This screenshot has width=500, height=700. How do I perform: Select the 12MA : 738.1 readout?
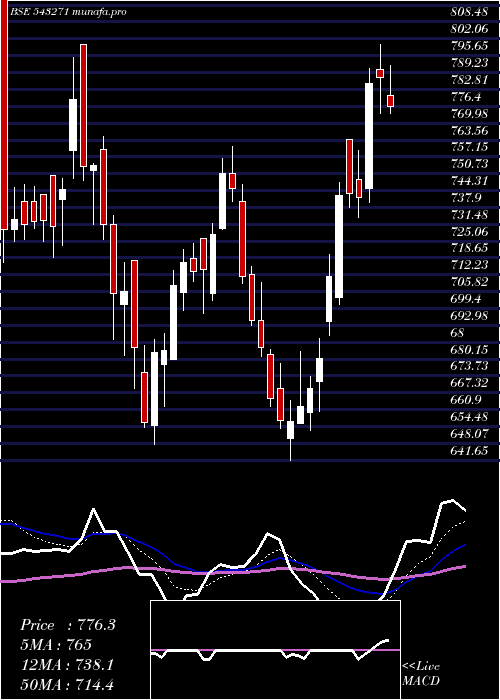(x=67, y=665)
